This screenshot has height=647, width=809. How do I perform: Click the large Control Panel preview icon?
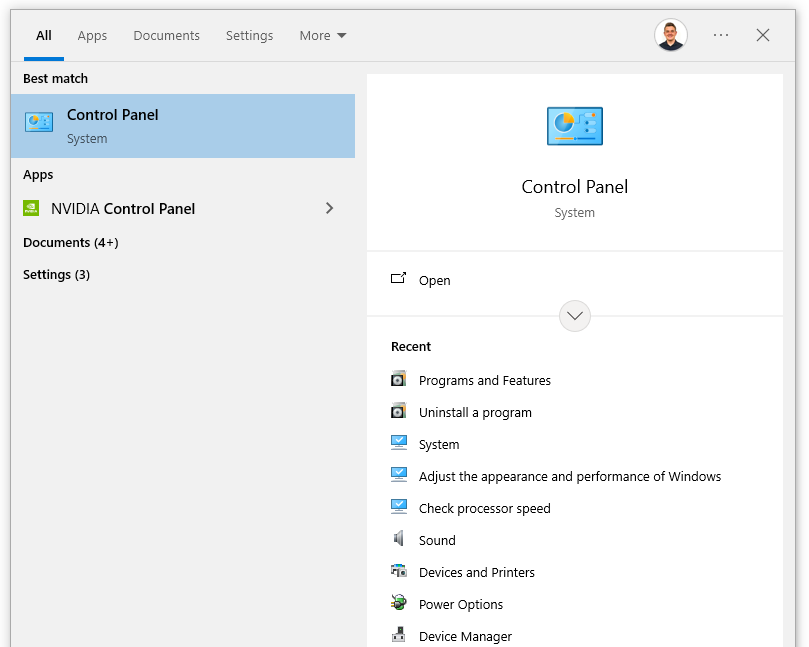click(575, 126)
